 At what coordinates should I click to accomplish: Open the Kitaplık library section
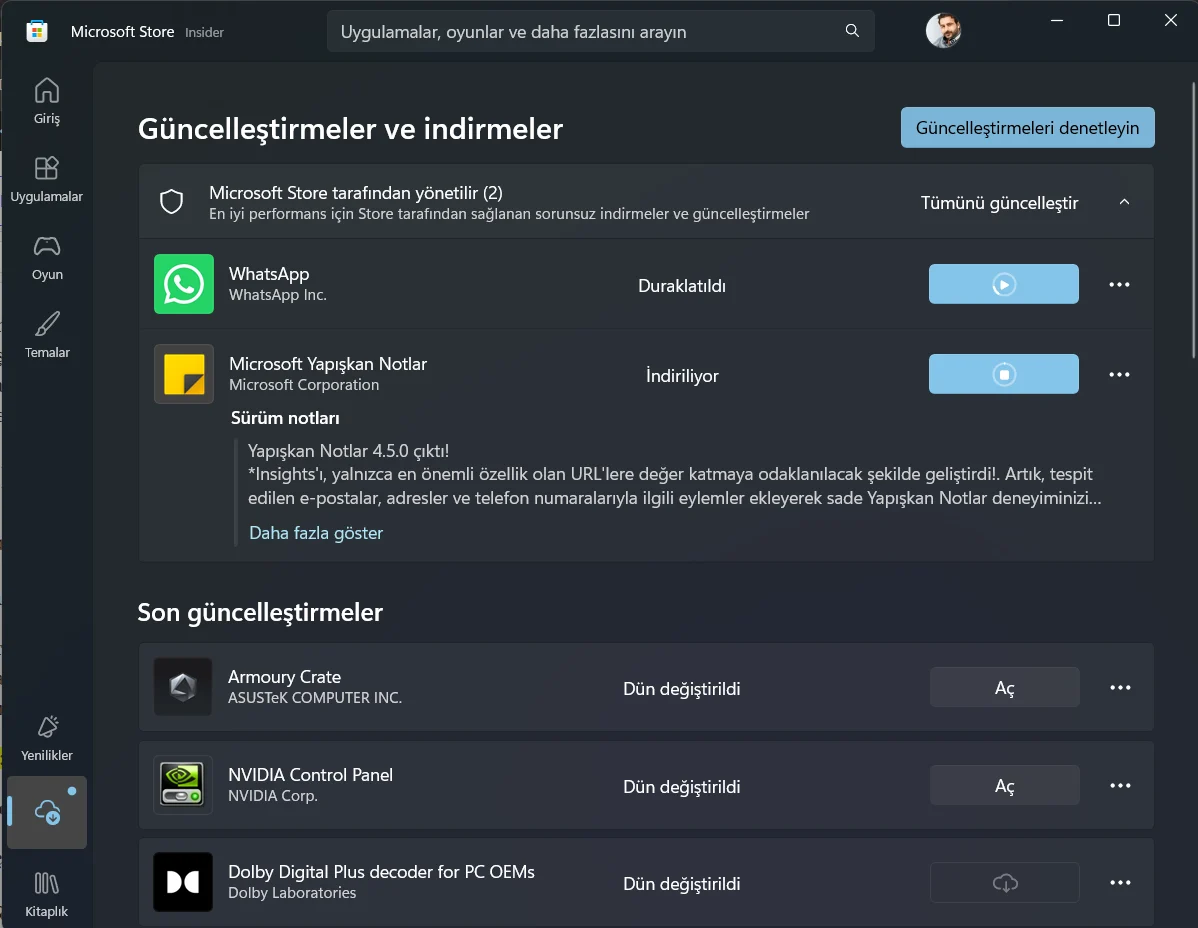point(47,894)
